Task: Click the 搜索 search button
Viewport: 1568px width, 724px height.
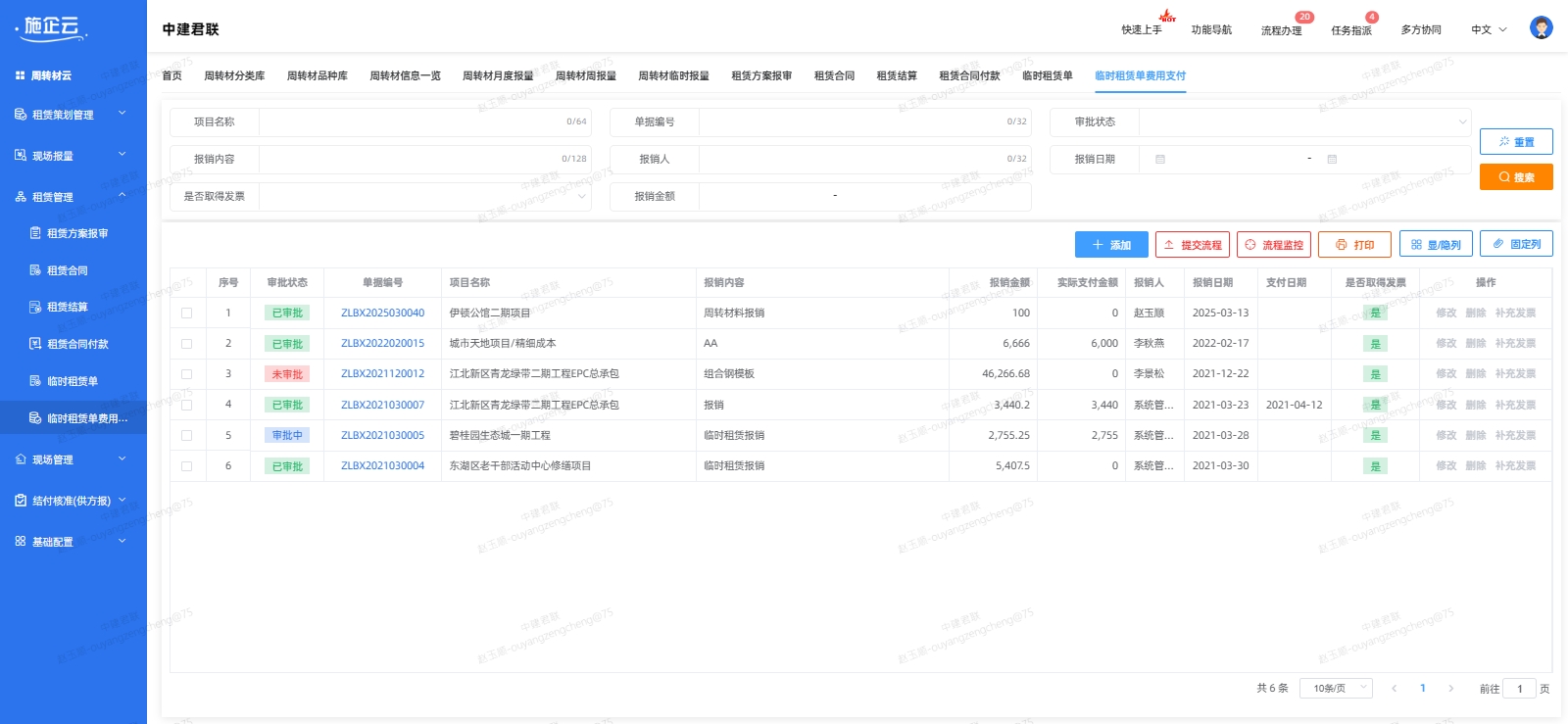Action: [x=1516, y=177]
